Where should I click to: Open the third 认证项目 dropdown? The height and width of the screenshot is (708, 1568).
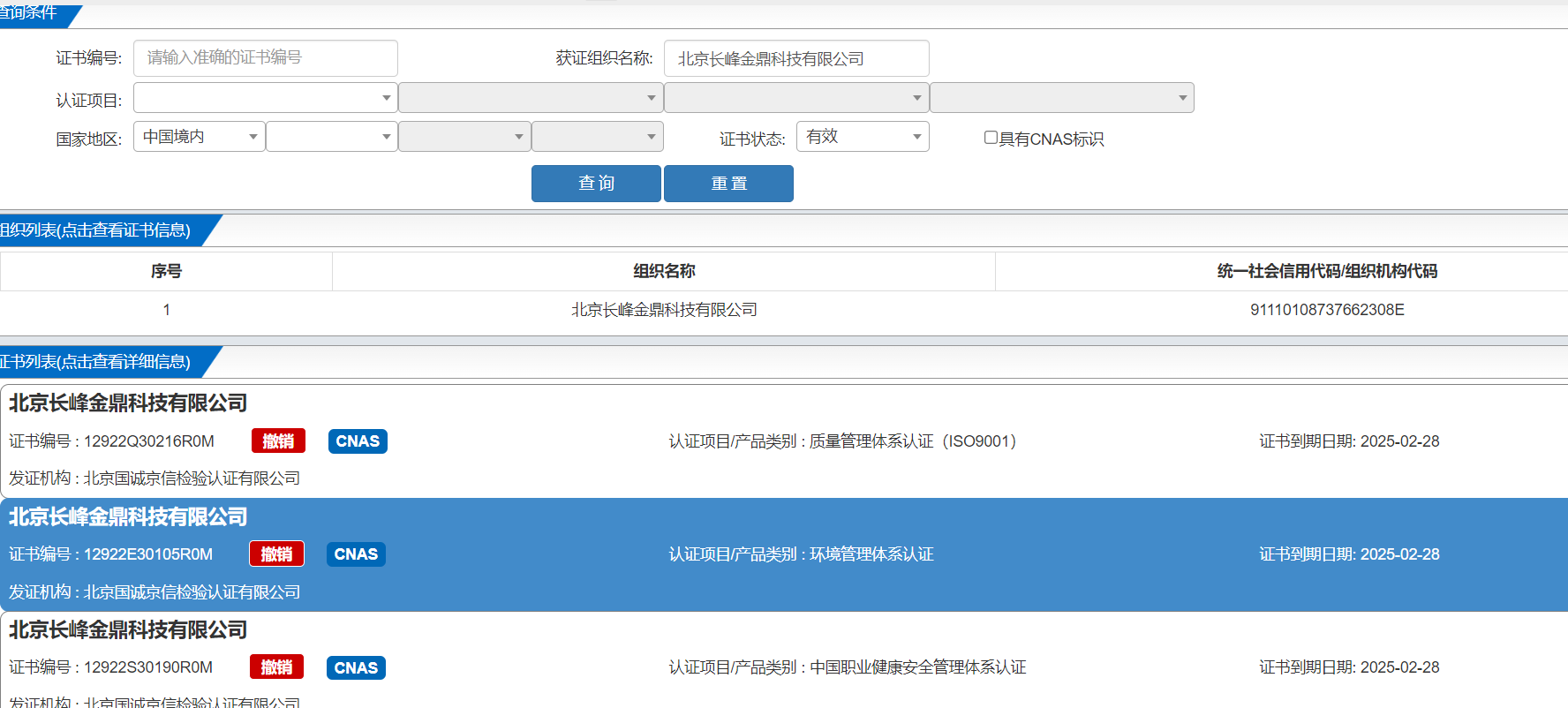pos(796,98)
